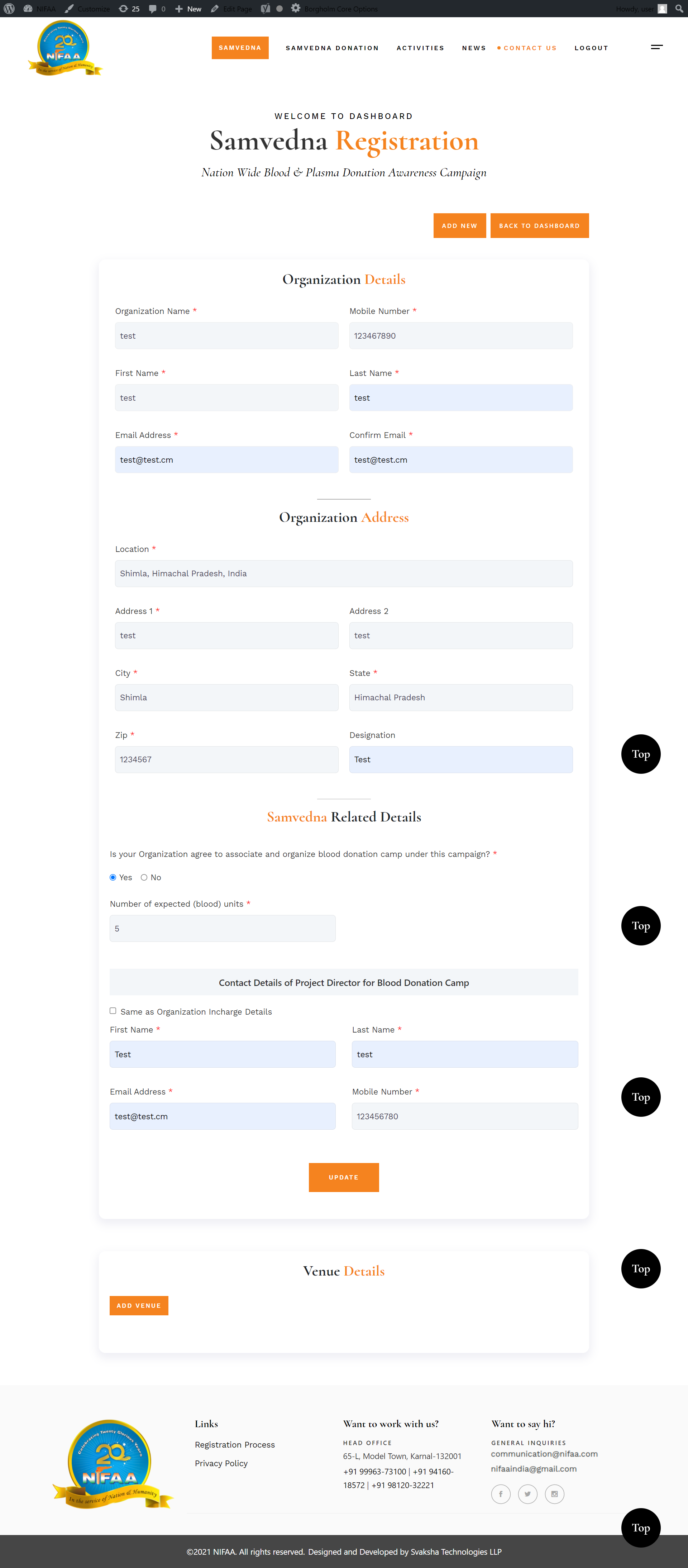
Task: Click the Location input field
Action: point(343,573)
